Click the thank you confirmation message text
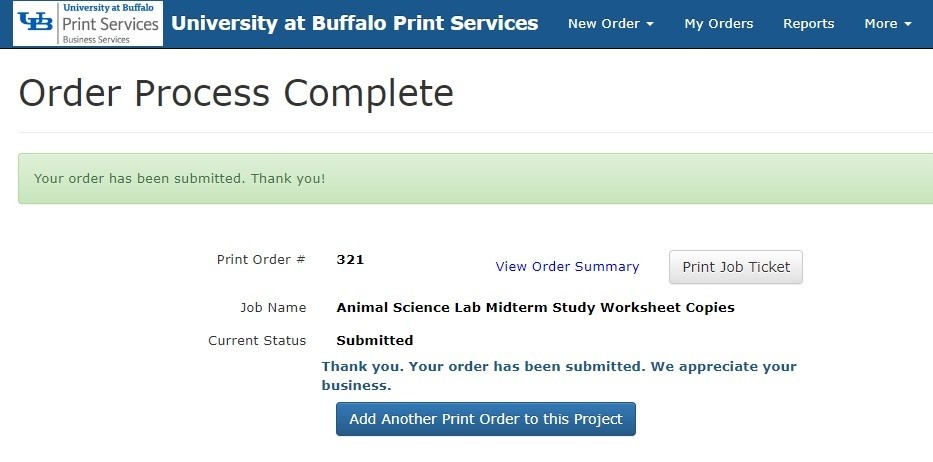 click(559, 375)
